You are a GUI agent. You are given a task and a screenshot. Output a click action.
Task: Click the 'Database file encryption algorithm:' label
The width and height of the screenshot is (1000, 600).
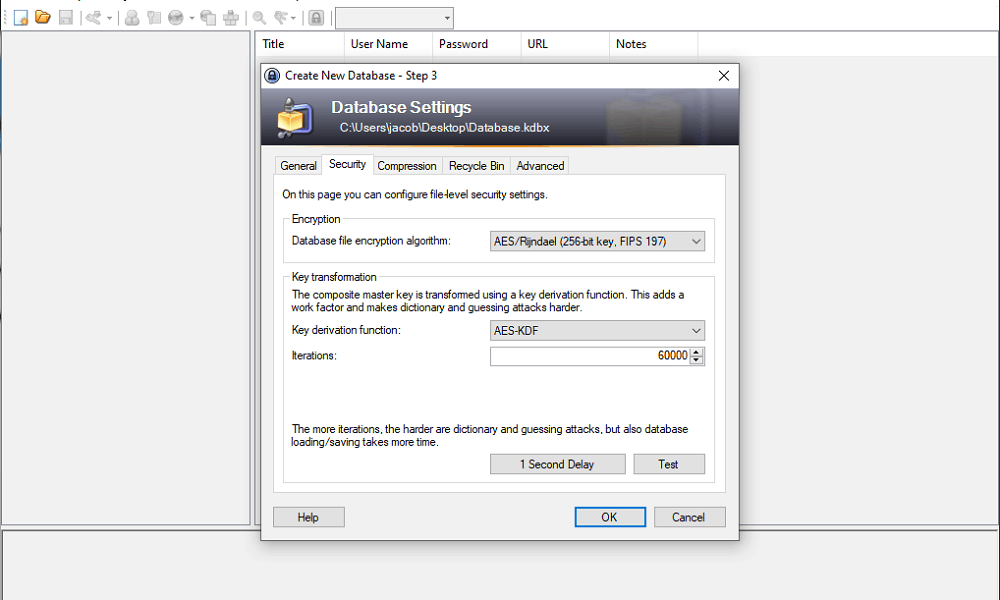click(371, 241)
